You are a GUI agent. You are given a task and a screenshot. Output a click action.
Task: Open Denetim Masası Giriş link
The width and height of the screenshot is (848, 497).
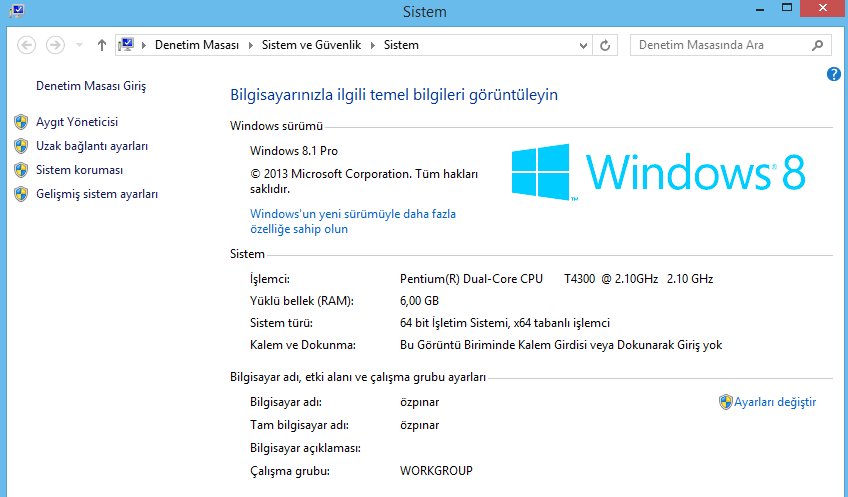91,86
